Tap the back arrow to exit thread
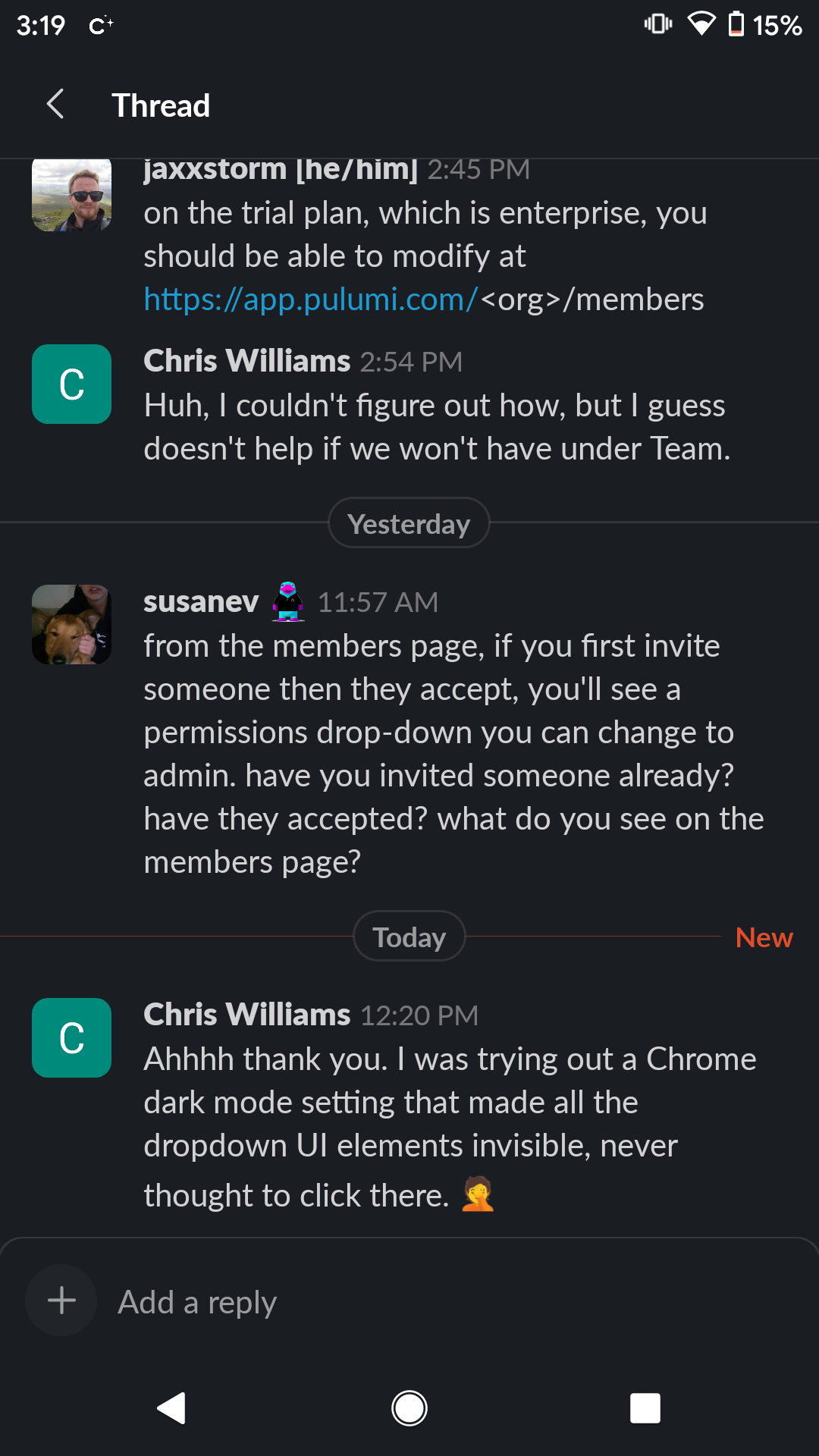The width and height of the screenshot is (819, 1456). point(55,105)
